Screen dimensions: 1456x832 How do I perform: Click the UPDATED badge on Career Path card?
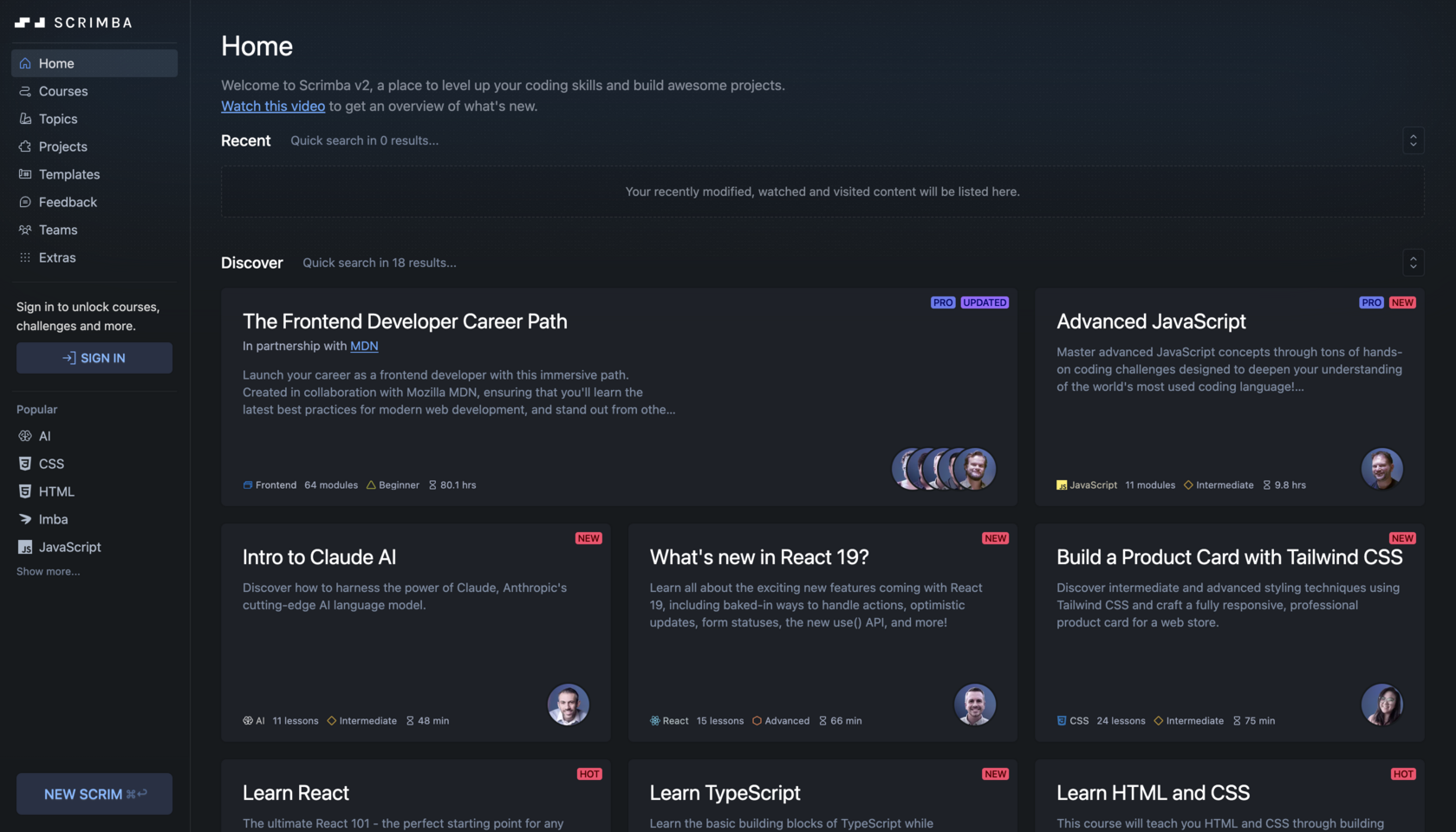click(x=985, y=302)
